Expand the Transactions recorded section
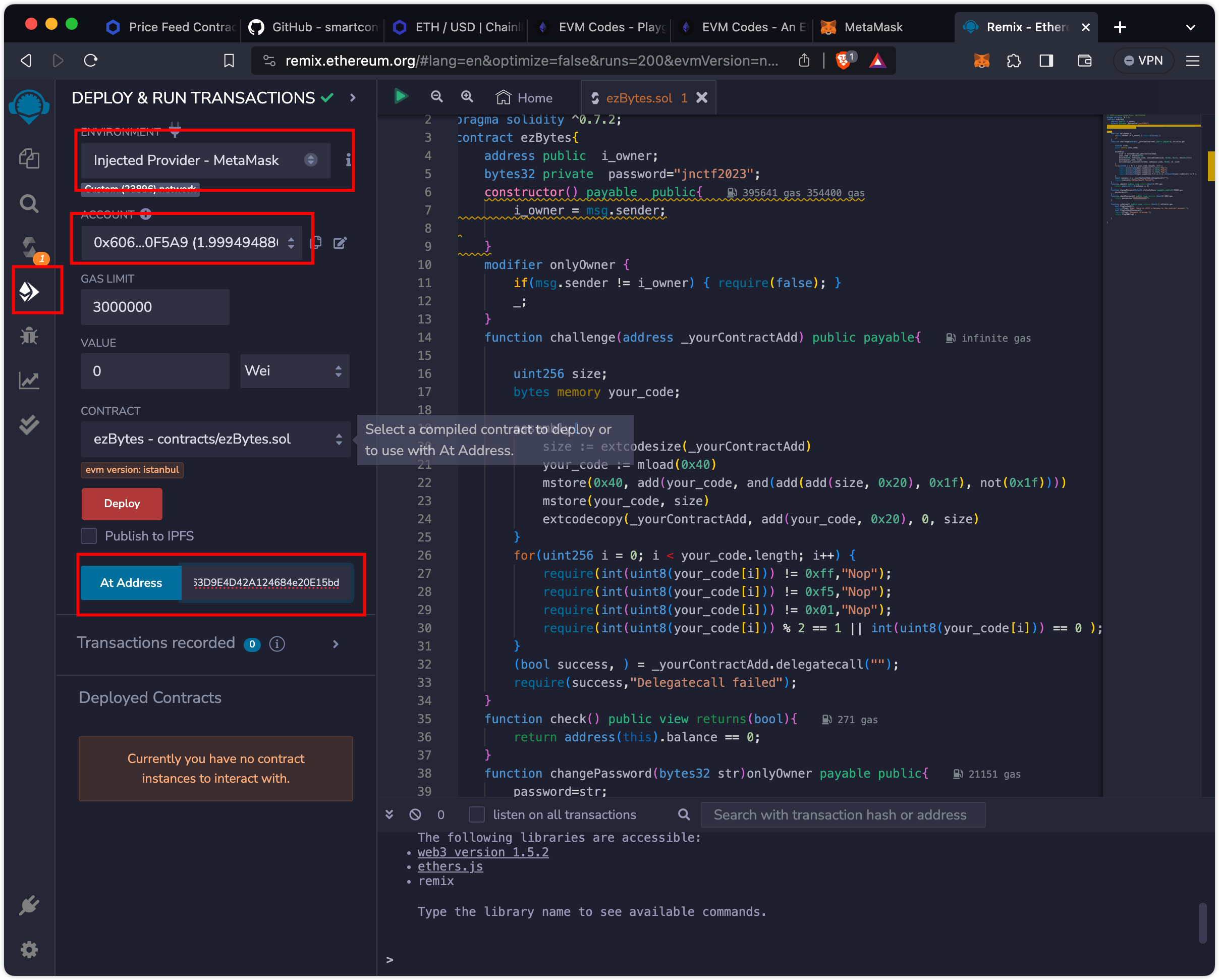The width and height of the screenshot is (1219, 980). point(336,643)
